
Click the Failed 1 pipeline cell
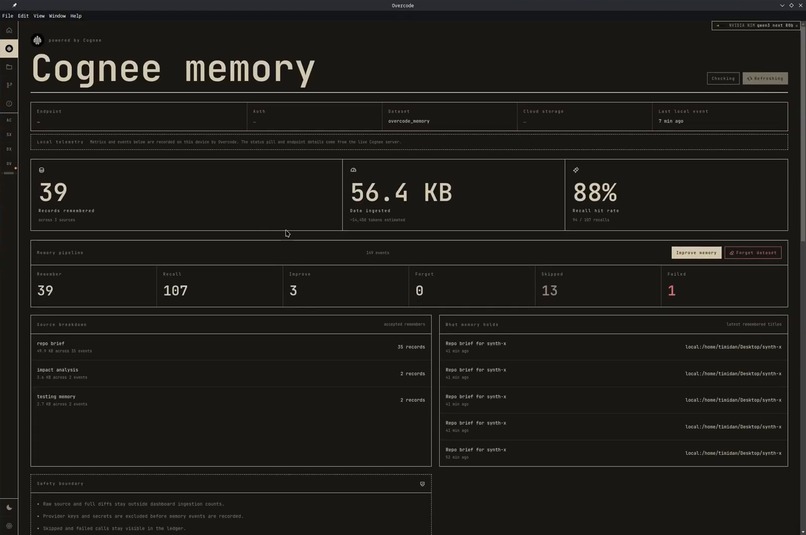click(724, 286)
